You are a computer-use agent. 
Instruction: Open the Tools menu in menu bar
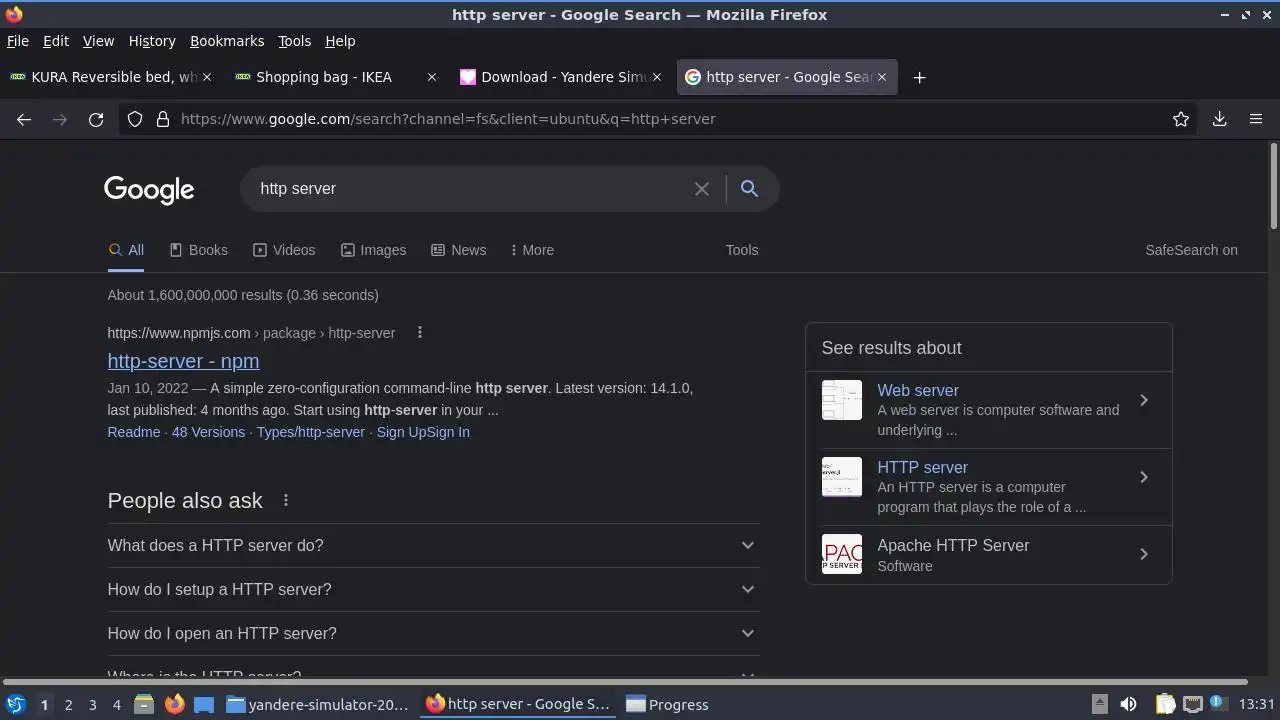[x=294, y=41]
